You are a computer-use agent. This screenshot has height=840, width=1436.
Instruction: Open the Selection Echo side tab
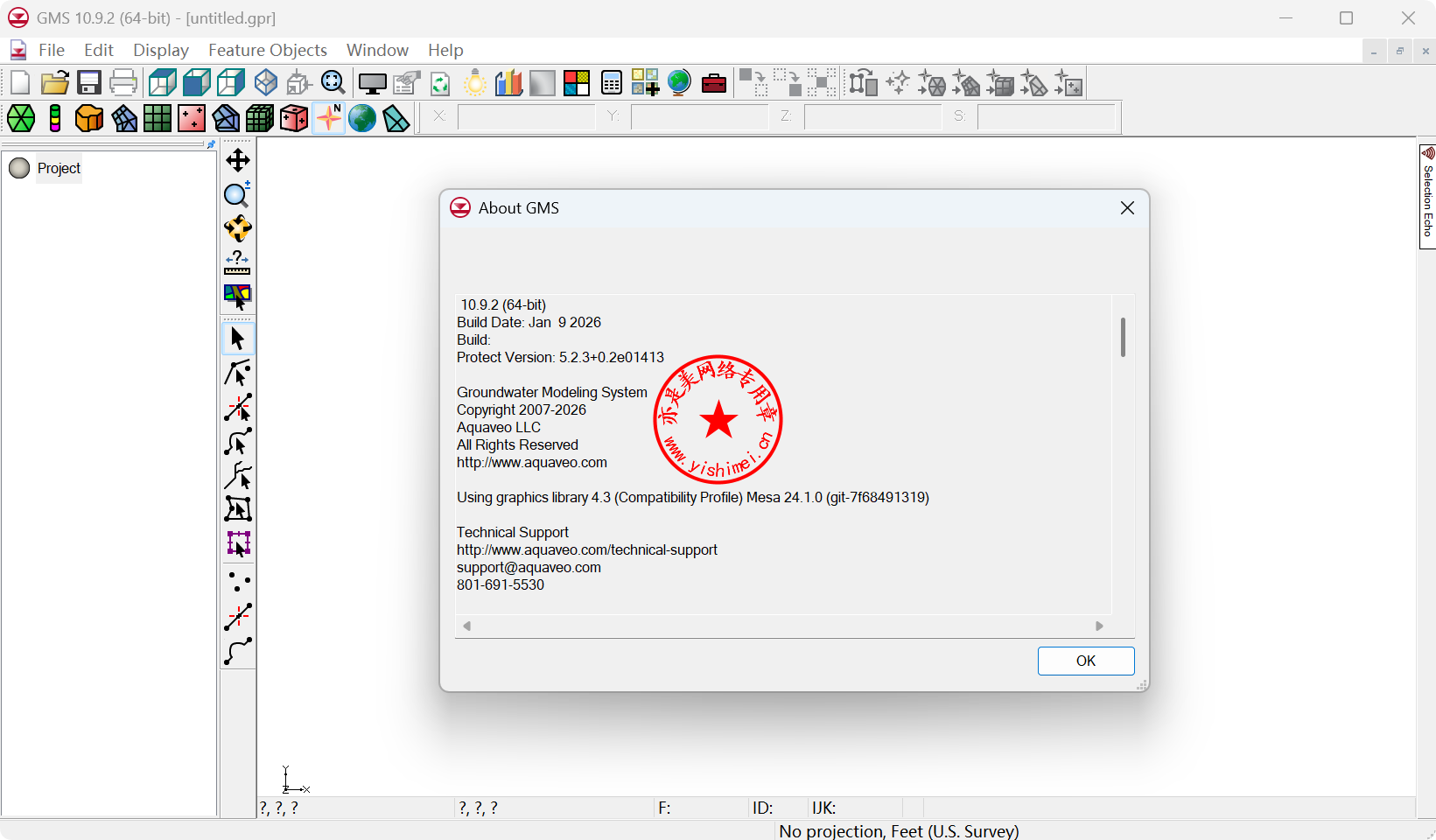pos(1427,197)
